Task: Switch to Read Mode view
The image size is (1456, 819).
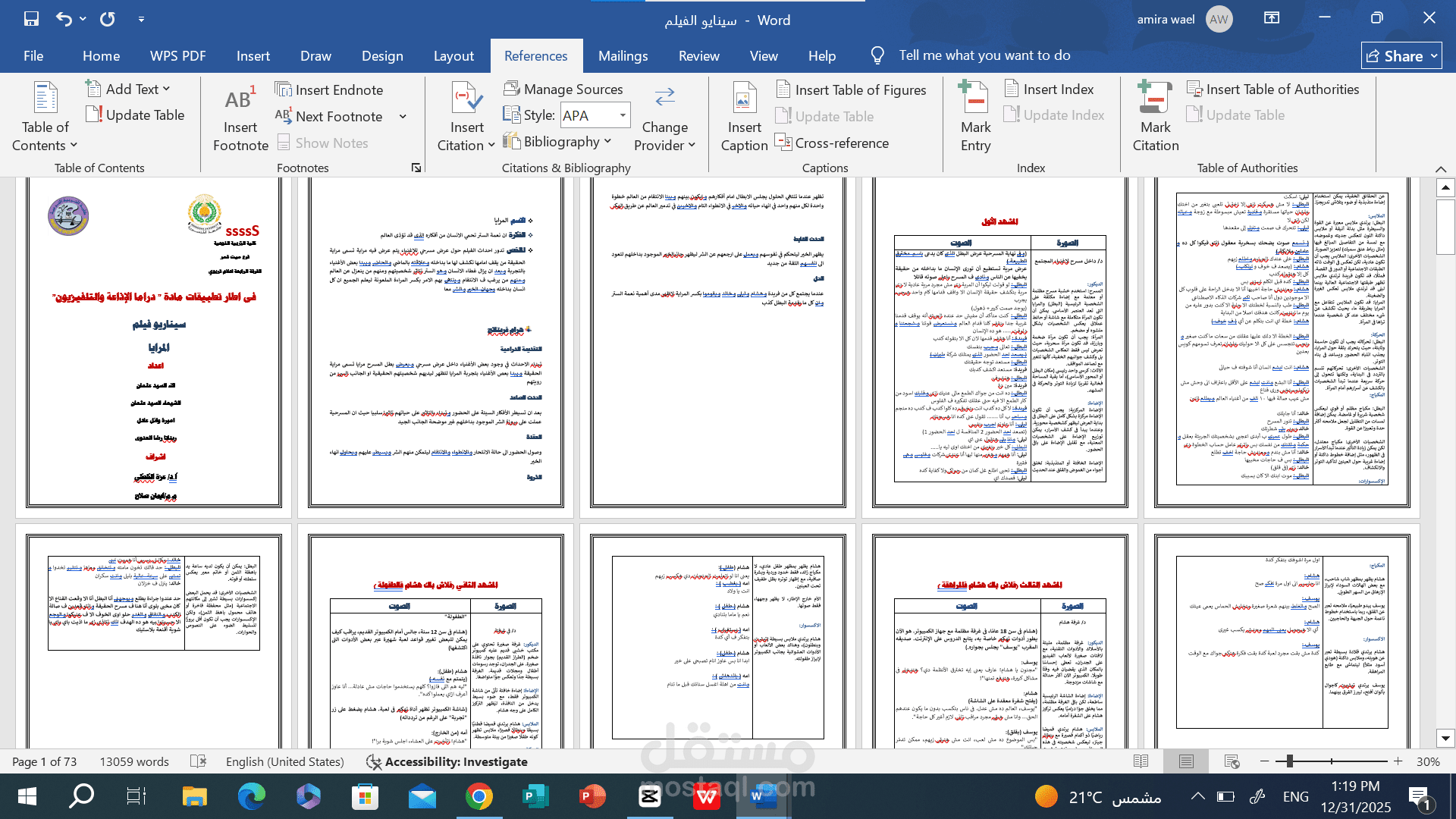Action: click(1141, 761)
